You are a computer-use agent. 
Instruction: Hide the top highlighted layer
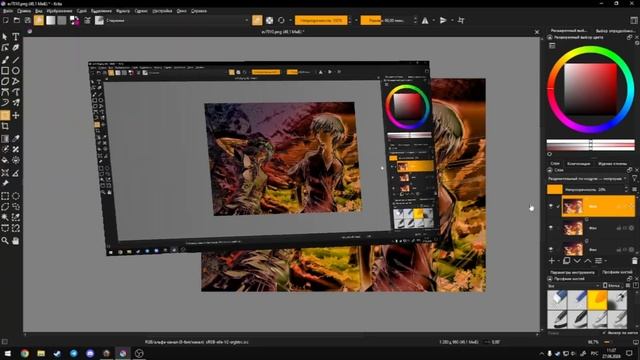click(551, 206)
